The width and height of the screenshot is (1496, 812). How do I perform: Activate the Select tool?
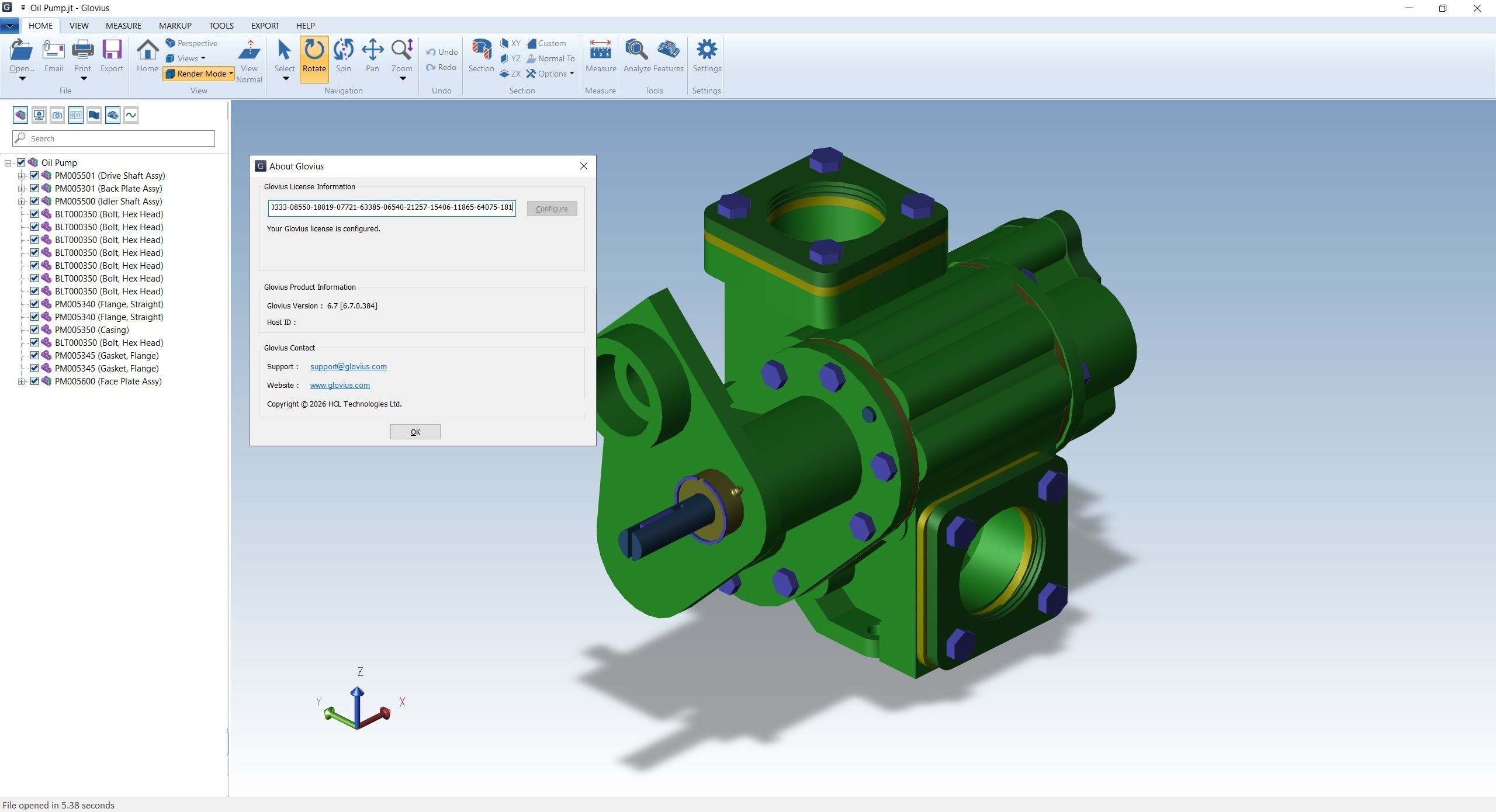click(285, 55)
